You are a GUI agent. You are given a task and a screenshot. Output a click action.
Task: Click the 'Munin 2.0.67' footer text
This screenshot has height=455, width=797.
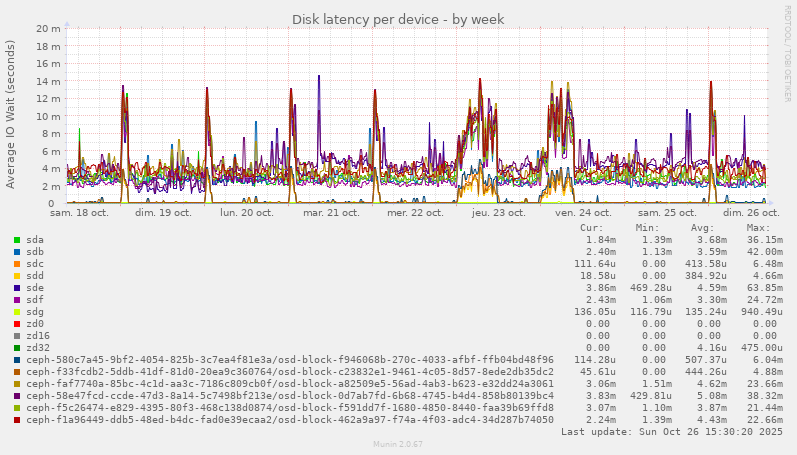coord(398,444)
